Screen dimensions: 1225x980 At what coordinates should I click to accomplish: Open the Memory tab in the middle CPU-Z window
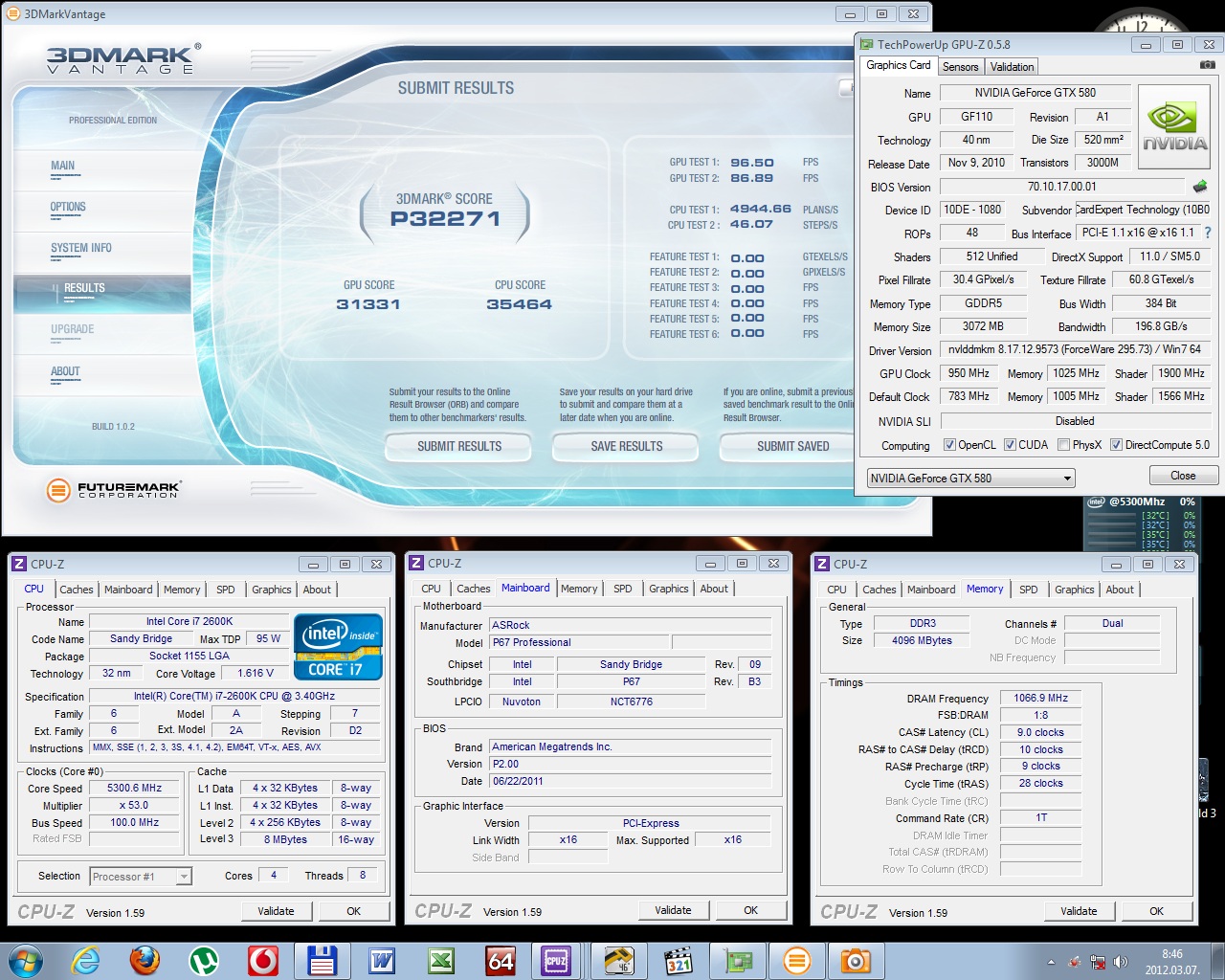(x=579, y=589)
